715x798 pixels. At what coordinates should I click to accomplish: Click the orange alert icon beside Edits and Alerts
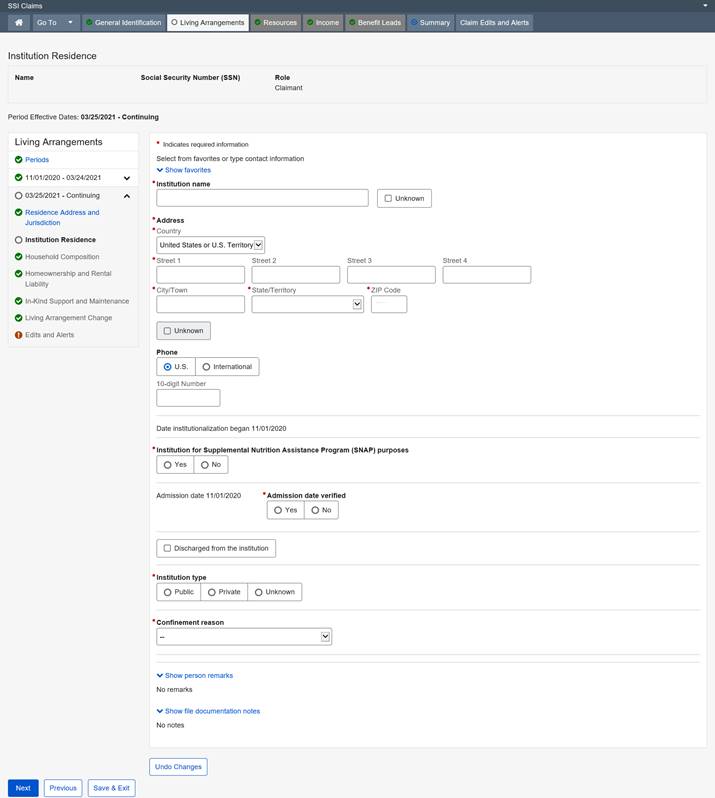pyautogui.click(x=18, y=335)
